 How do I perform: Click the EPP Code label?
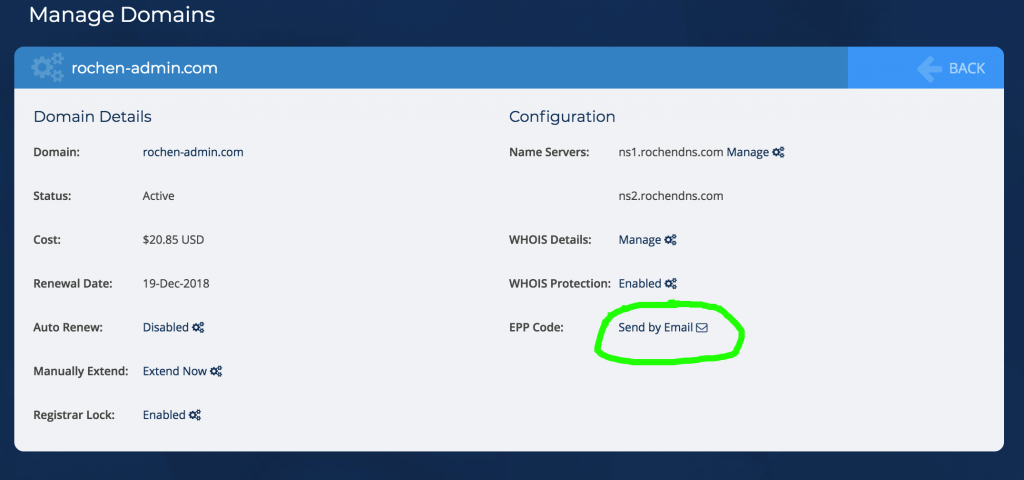click(536, 327)
